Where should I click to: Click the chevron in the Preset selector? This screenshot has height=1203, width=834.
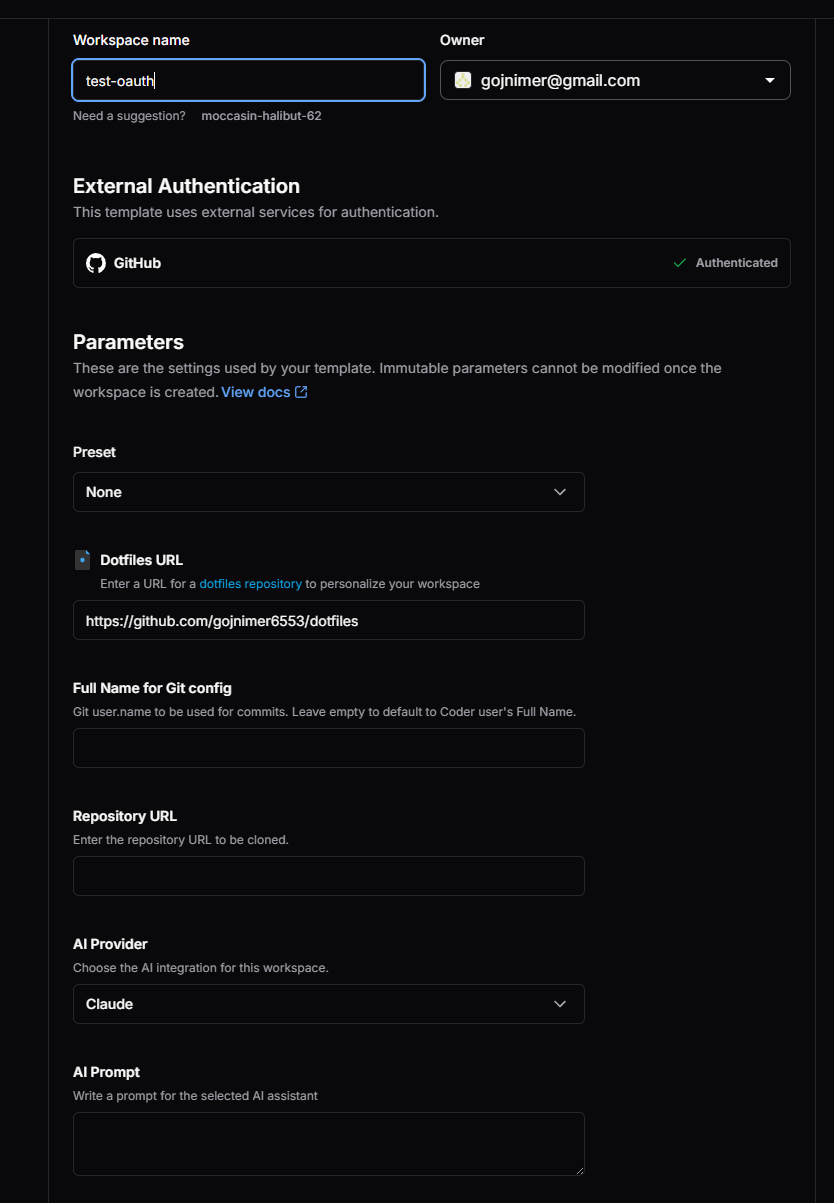[560, 492]
